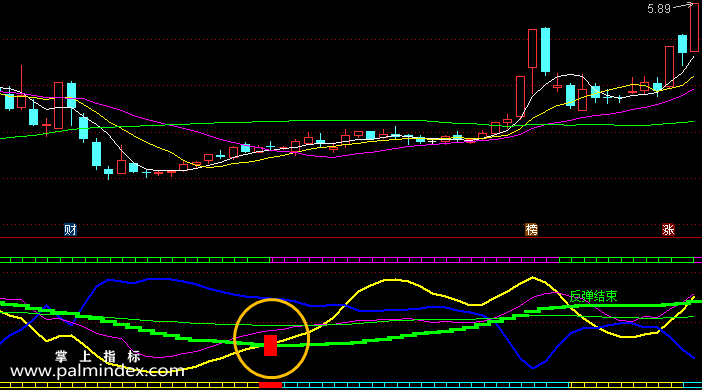
Task: Open the www.palmindex.com watermark link
Action: 97,371
